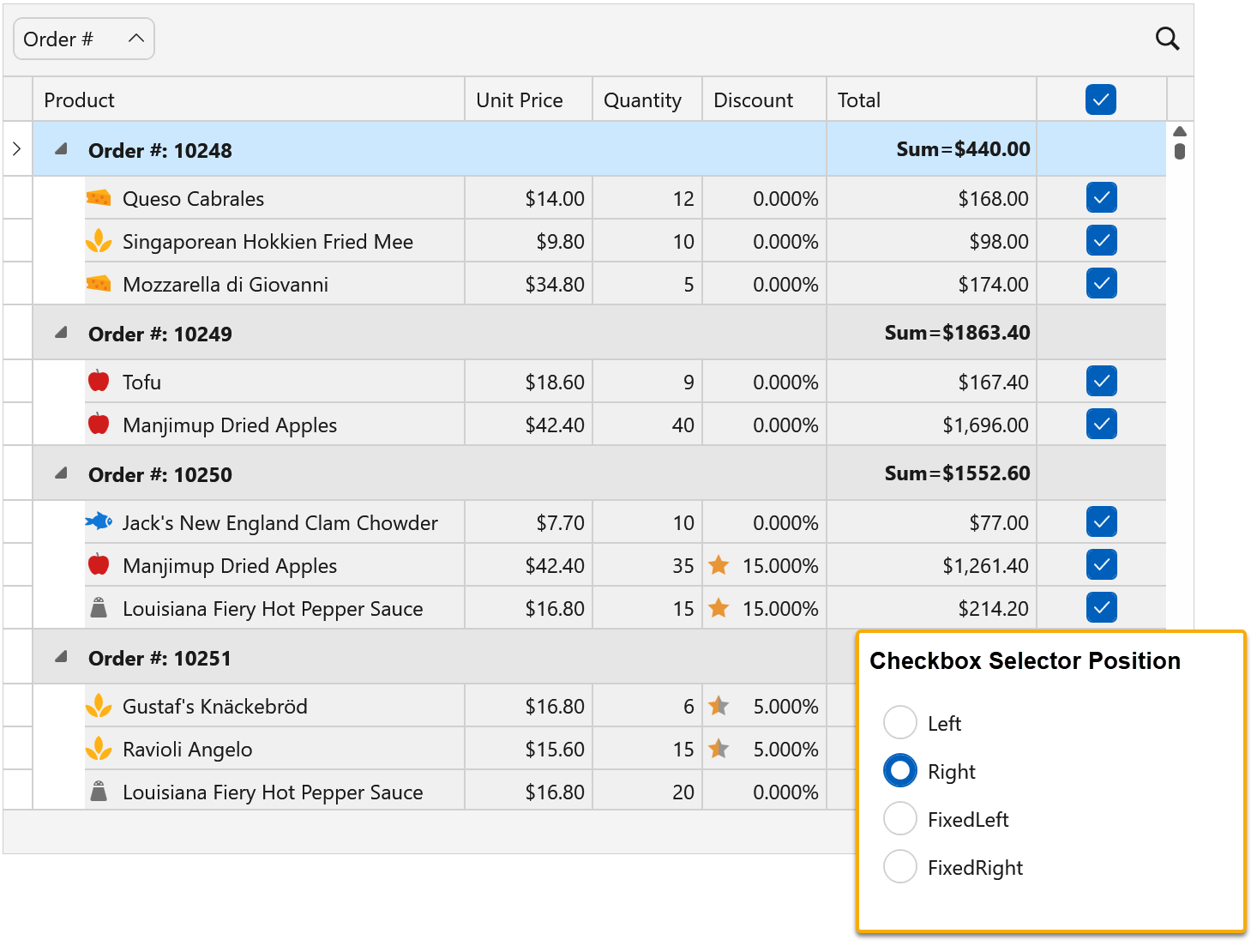Click the scrollbar up arrow
This screenshot has width=1257, height=952.
click(x=1180, y=131)
